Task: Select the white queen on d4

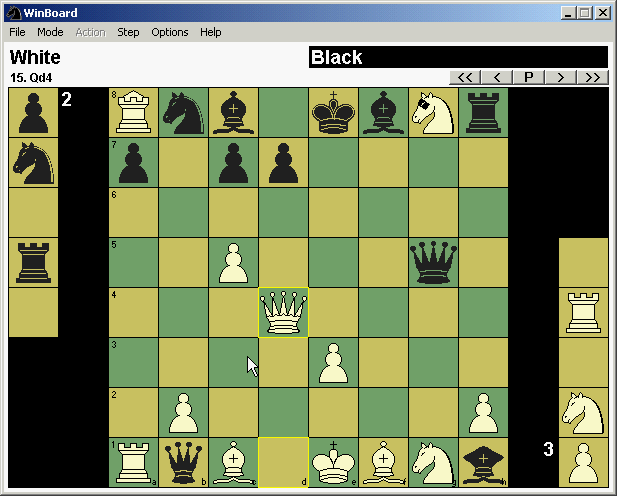Action: 283,313
